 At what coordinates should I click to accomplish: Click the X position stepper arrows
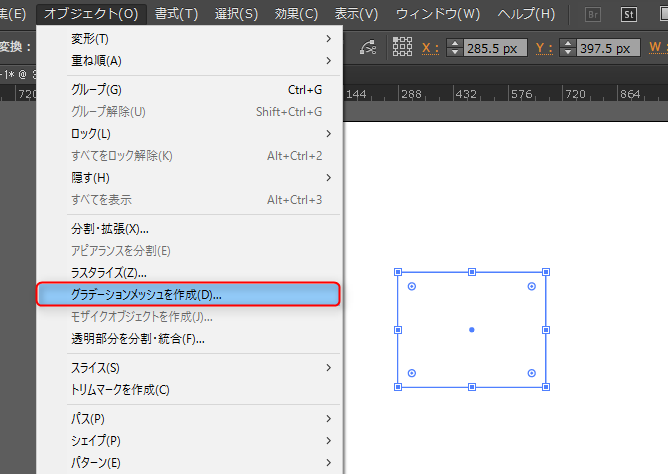[x=455, y=48]
